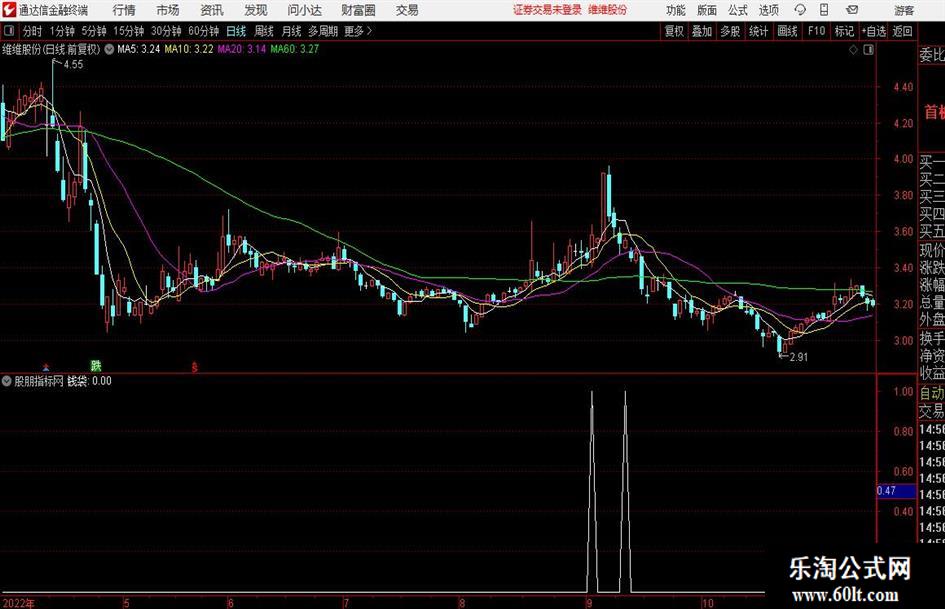
Task: Click the 返回 back button
Action: click(x=903, y=31)
